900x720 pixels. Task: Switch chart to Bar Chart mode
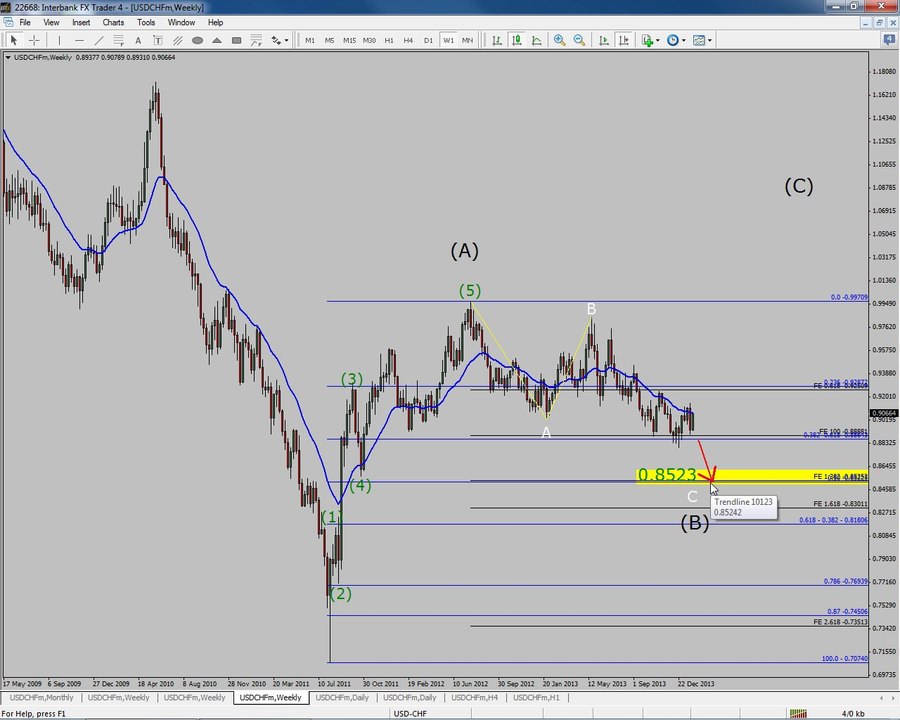click(x=497, y=40)
